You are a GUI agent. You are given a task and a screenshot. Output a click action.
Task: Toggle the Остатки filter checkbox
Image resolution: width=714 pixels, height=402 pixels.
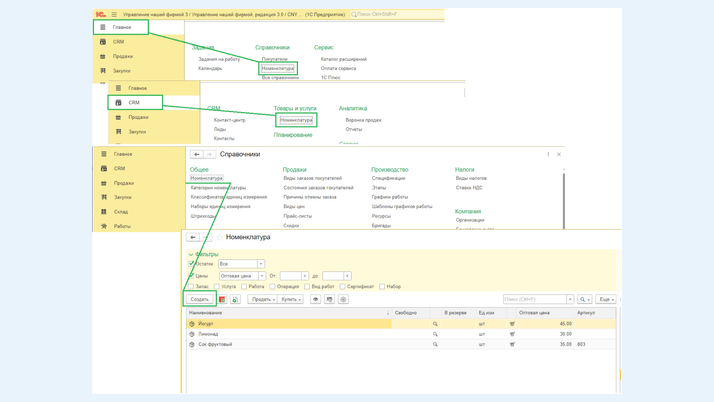point(192,264)
